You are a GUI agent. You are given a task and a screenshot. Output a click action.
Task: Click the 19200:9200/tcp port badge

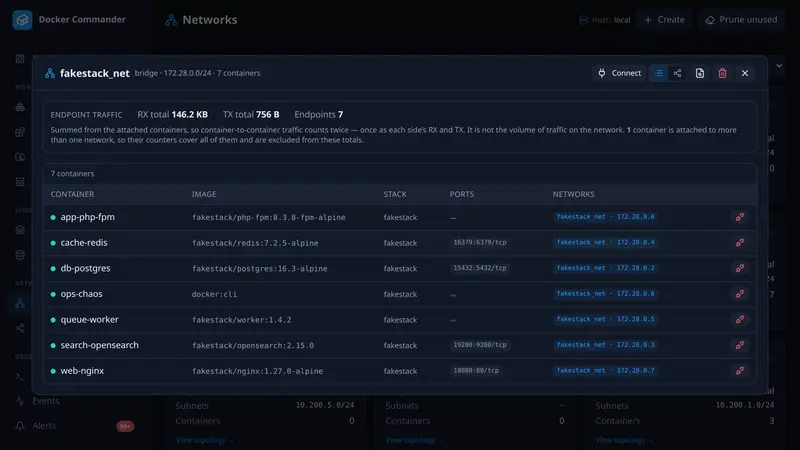pos(480,345)
